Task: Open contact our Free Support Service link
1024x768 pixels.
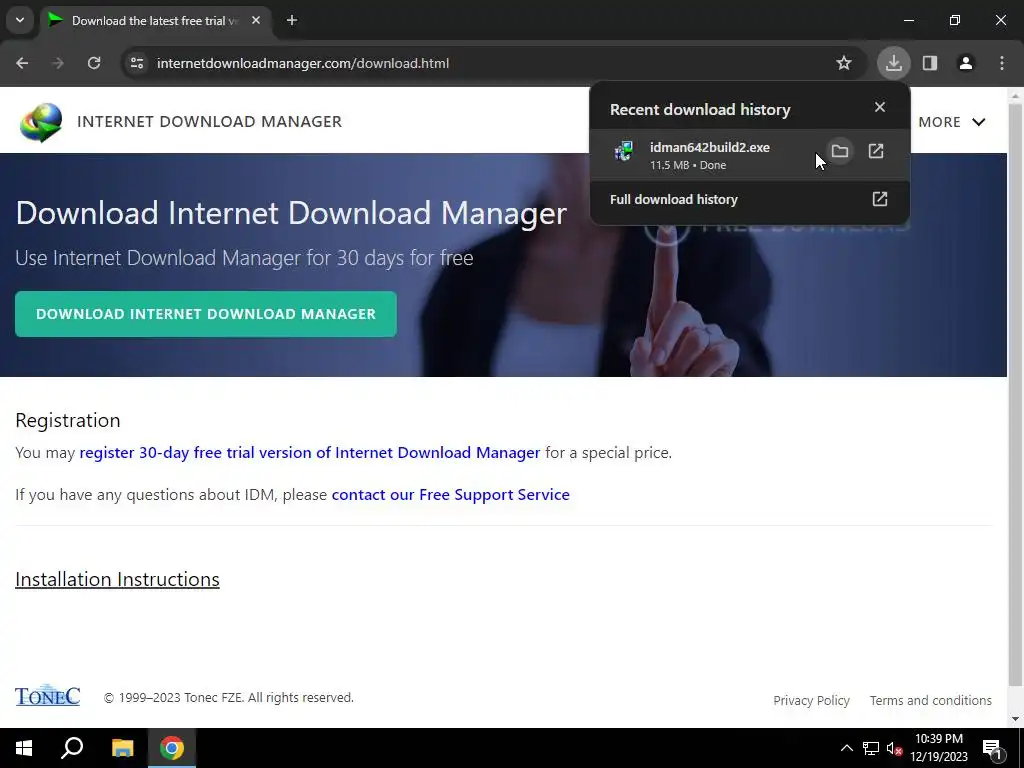Action: (451, 494)
